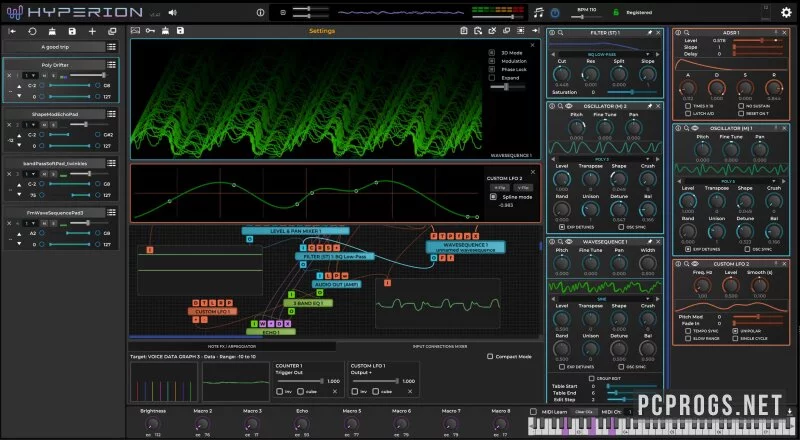The width and height of the screenshot is (800, 440).
Task: Open the global settings gear
Action: (x=786, y=13)
